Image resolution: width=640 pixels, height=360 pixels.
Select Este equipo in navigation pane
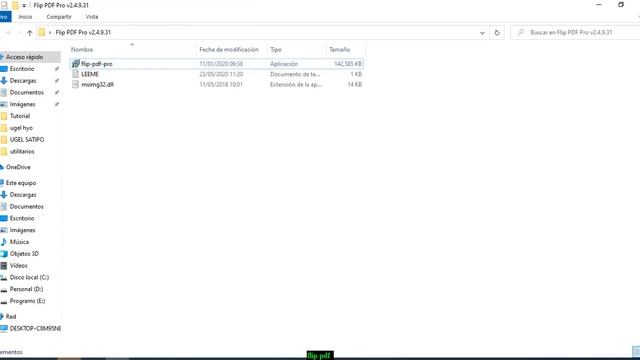click(21, 183)
